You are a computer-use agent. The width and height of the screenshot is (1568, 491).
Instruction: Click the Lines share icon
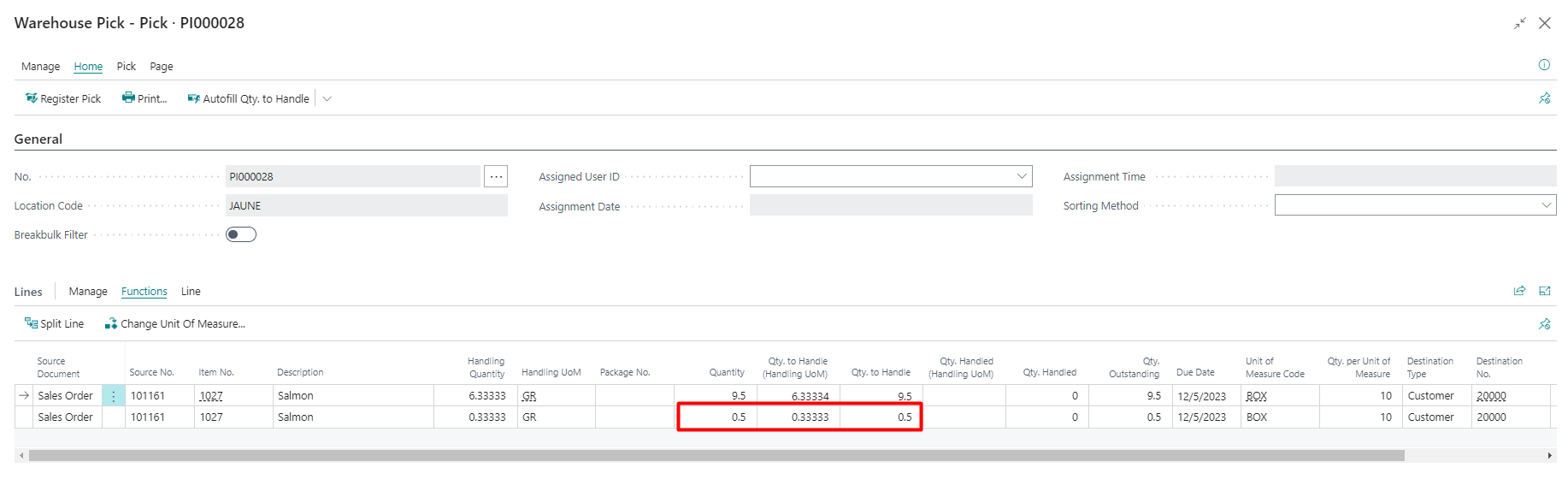click(1519, 291)
